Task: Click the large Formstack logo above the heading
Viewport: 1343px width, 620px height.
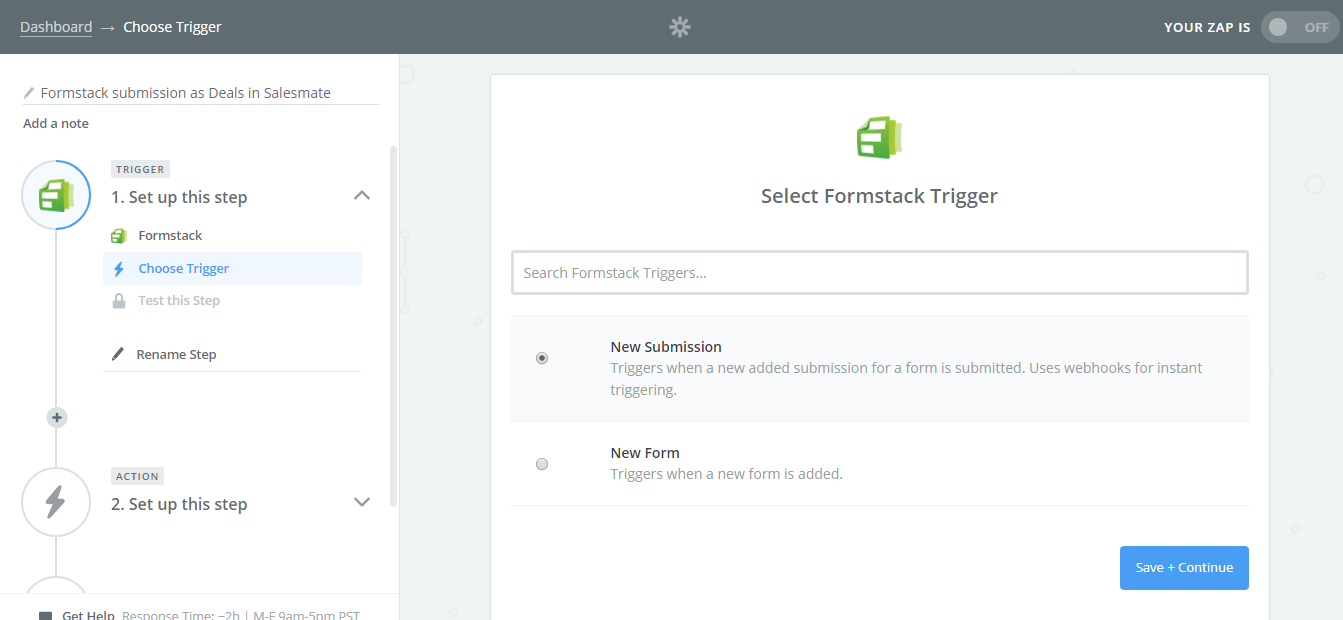Action: pos(880,137)
